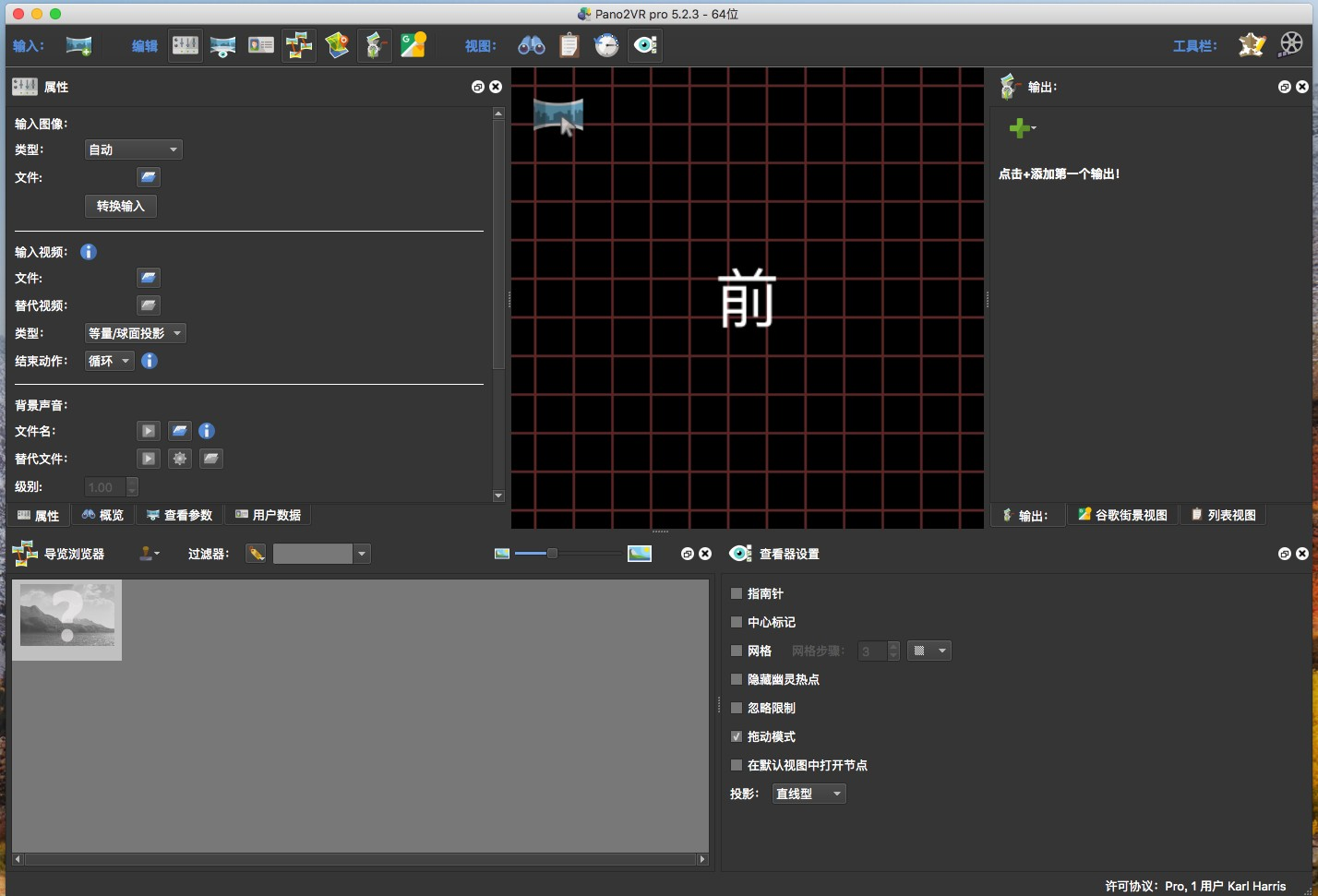Open the 结束动作 循环 dropdown

[x=109, y=361]
